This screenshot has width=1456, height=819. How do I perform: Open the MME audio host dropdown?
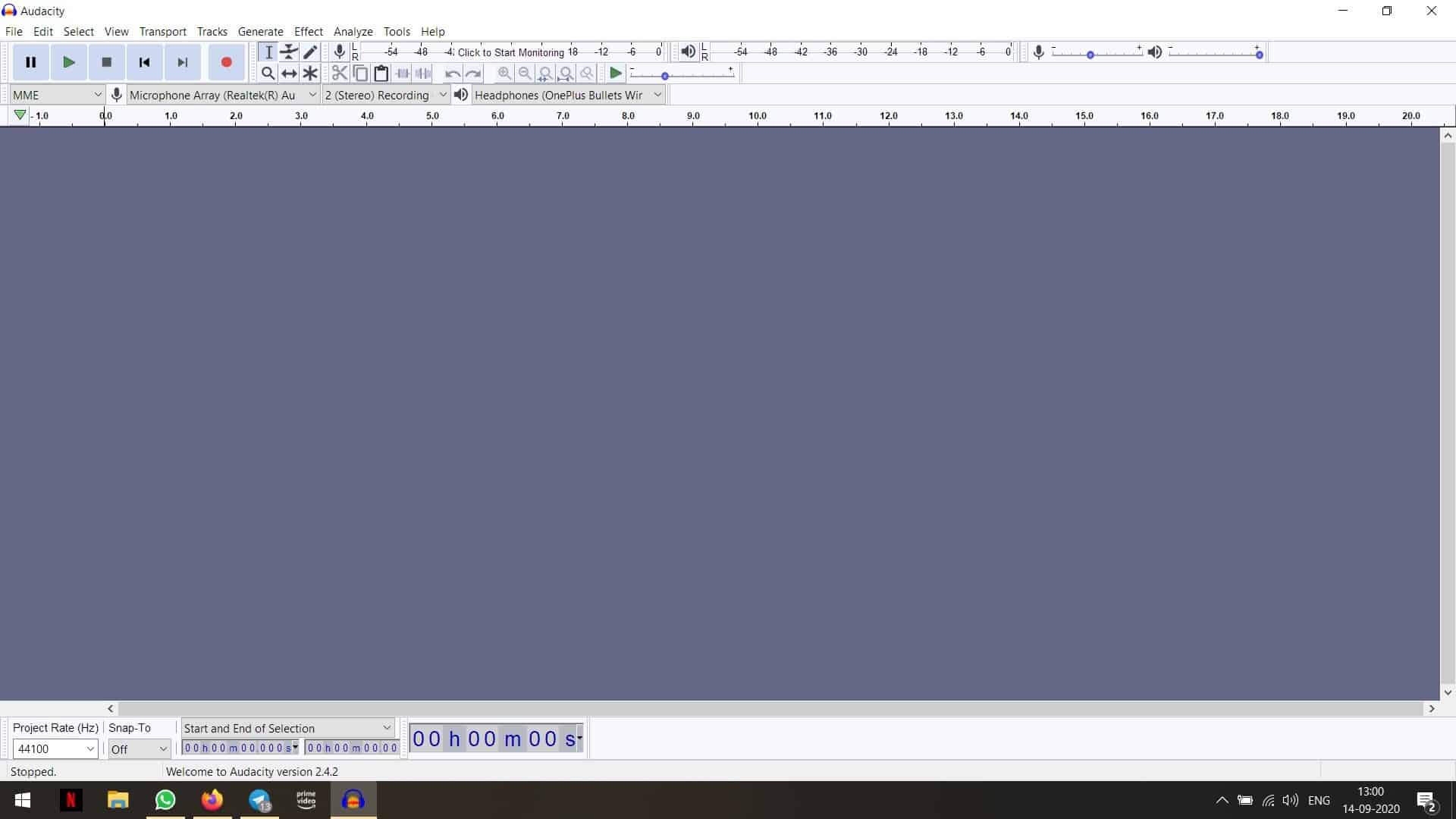coord(58,95)
